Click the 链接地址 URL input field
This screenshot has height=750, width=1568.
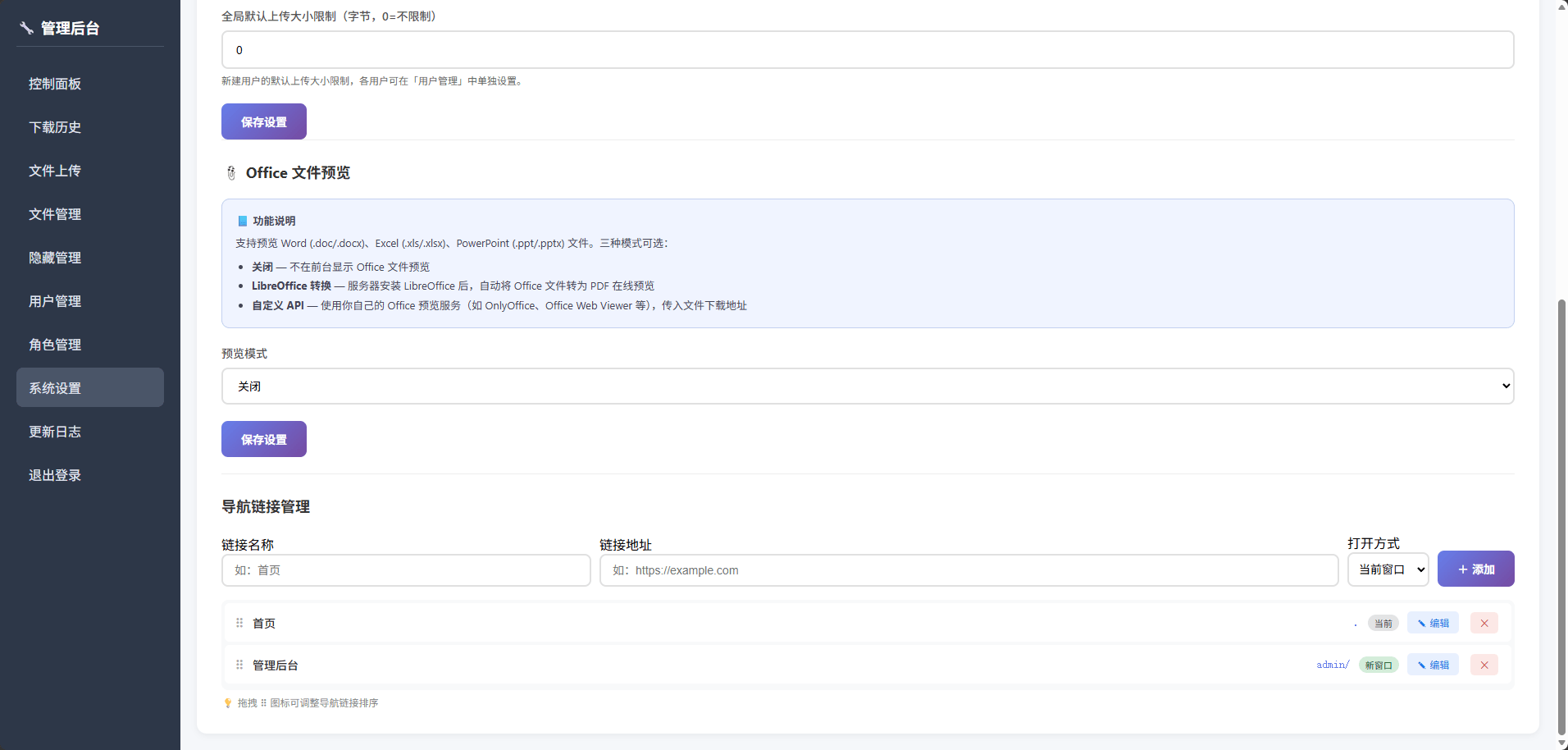click(969, 570)
